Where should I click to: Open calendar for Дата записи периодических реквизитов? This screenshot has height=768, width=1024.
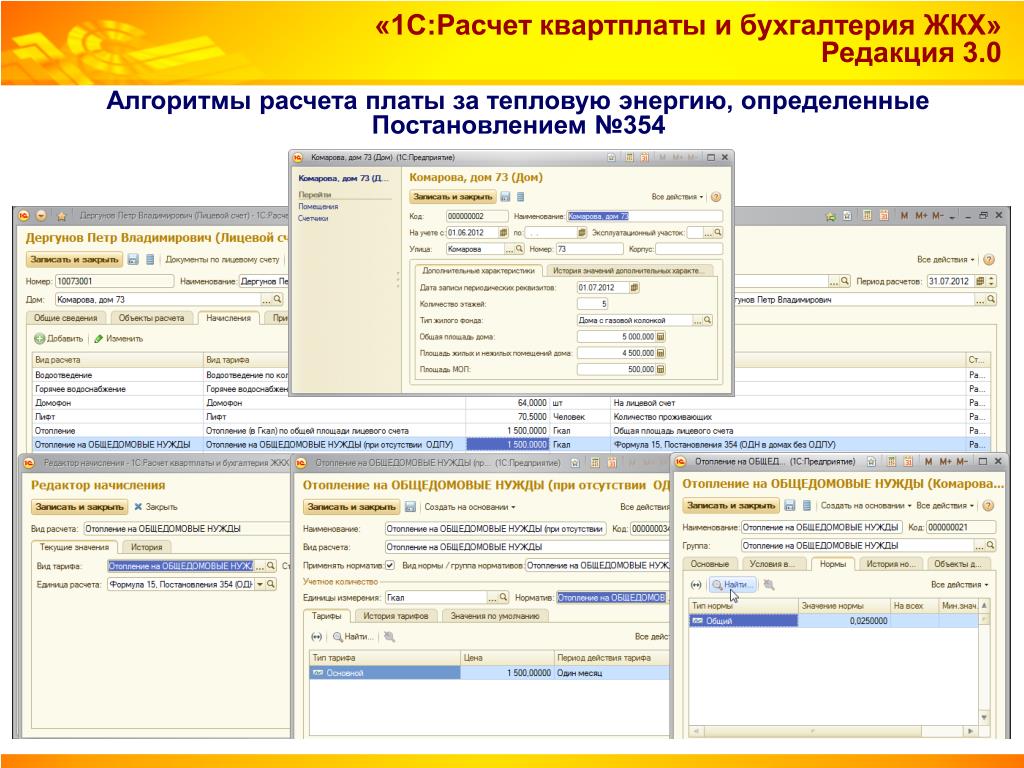(634, 287)
